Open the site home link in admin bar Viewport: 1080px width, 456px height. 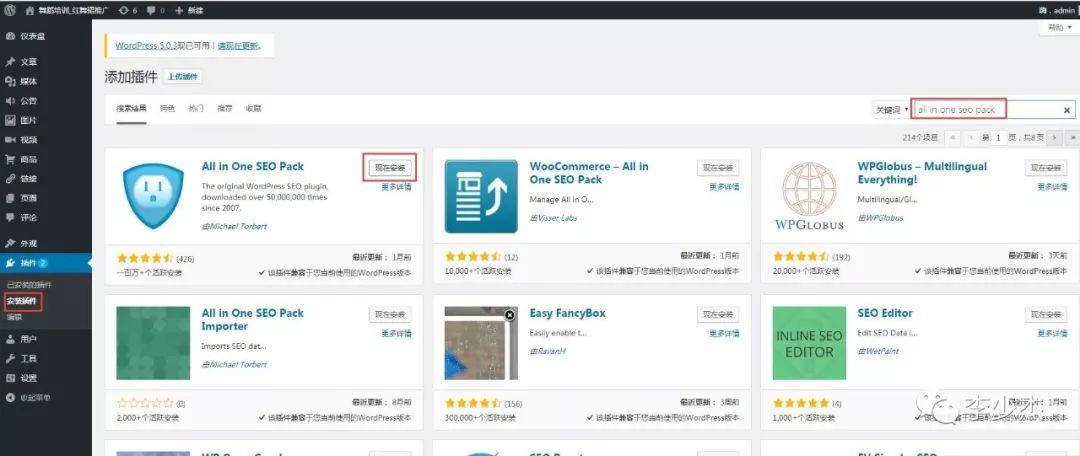68,10
